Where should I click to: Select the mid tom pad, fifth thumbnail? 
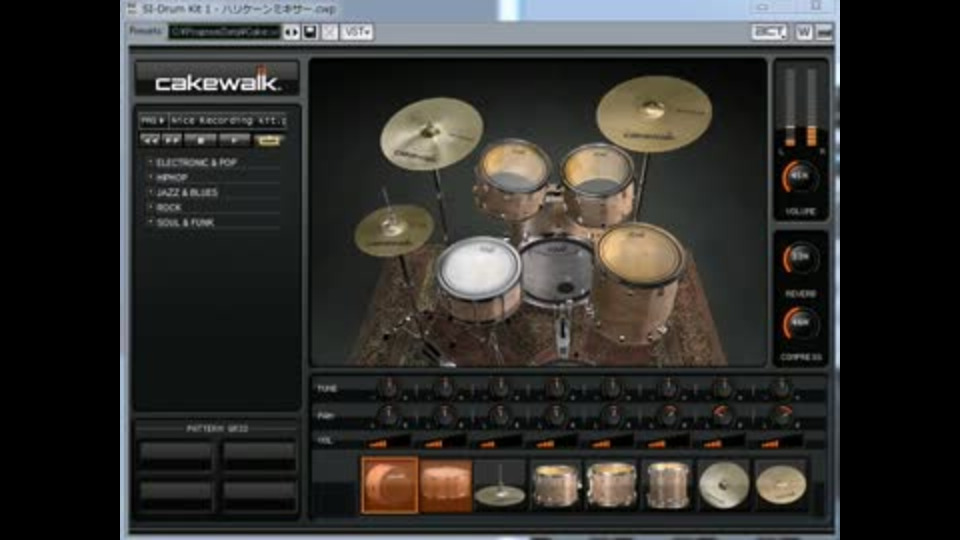point(612,484)
